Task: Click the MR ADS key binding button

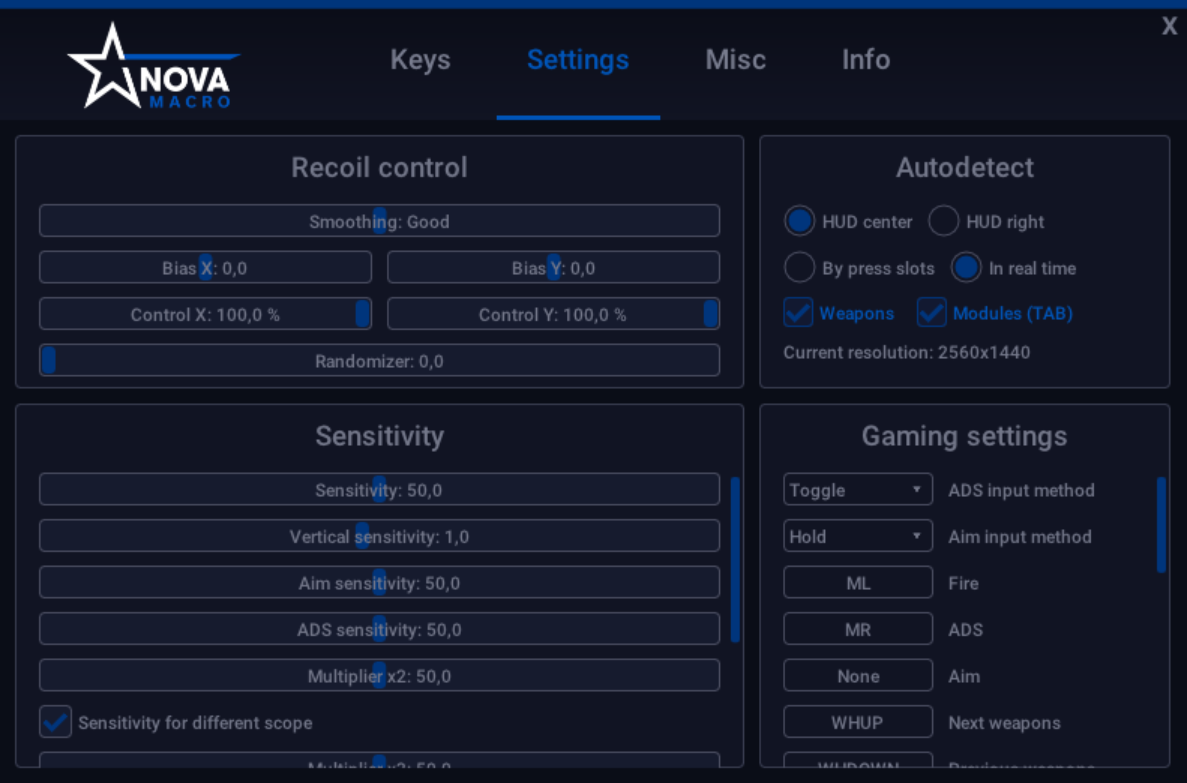Action: coord(858,629)
